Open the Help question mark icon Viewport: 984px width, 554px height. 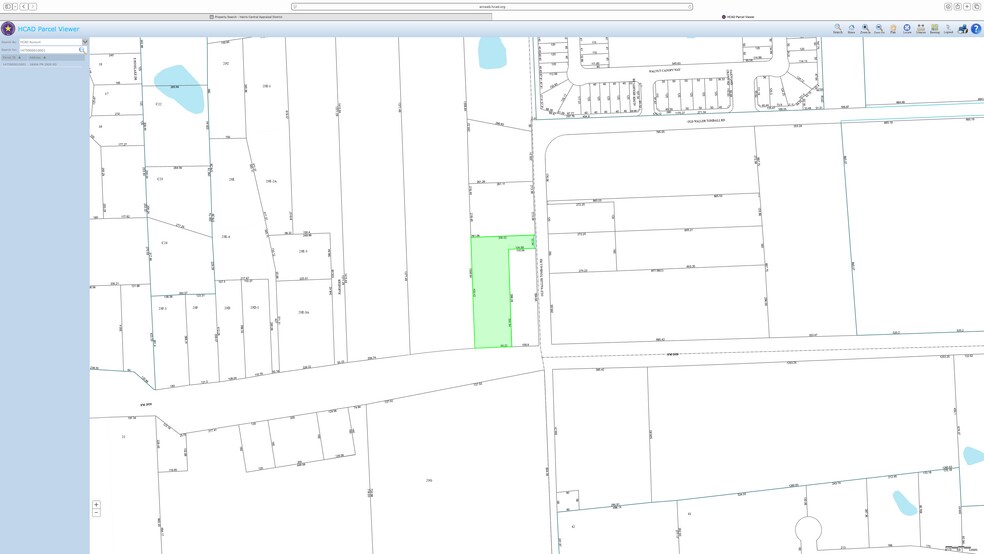[976, 29]
